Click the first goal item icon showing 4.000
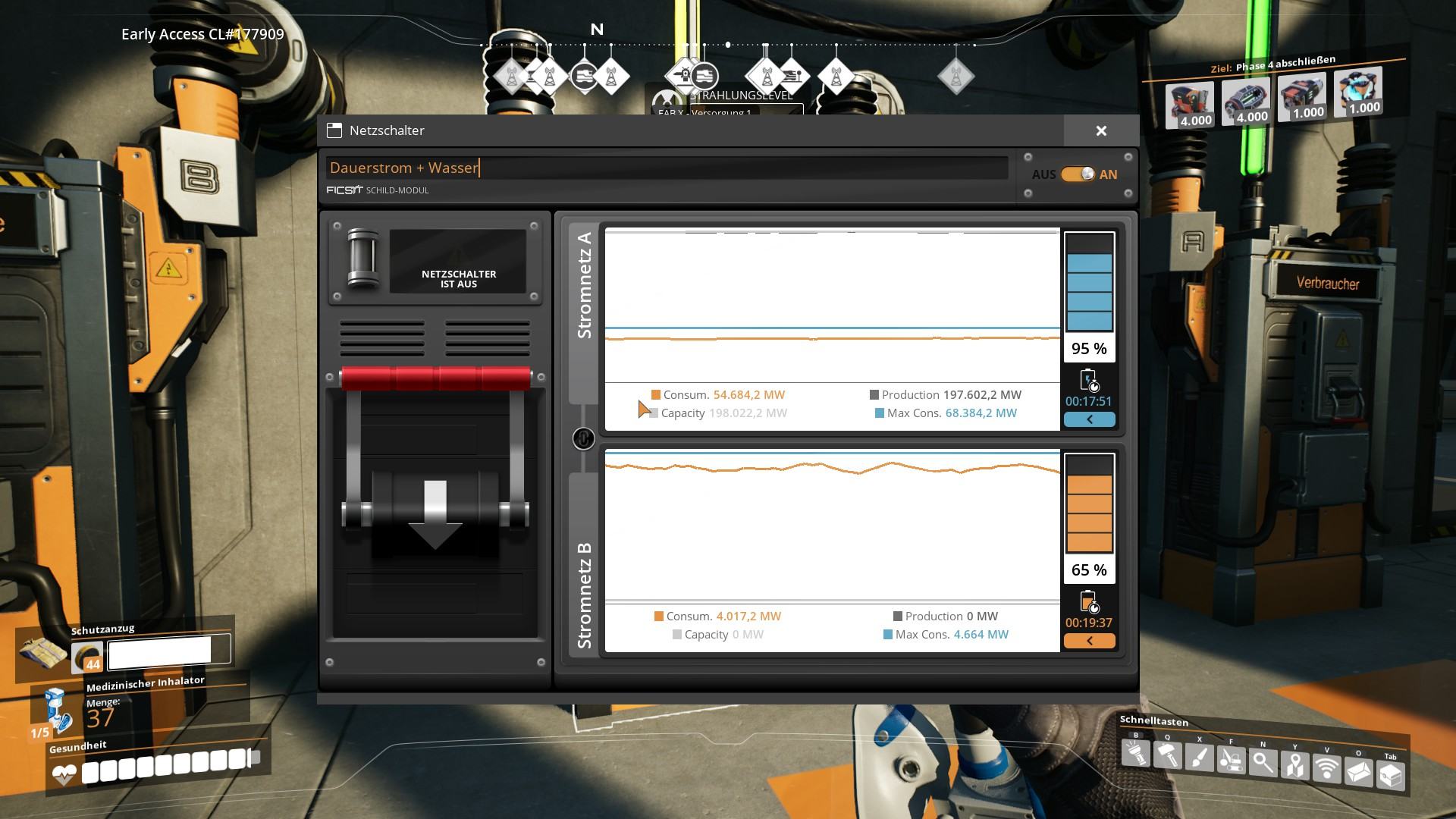Viewport: 1456px width, 819px height. tap(1189, 106)
